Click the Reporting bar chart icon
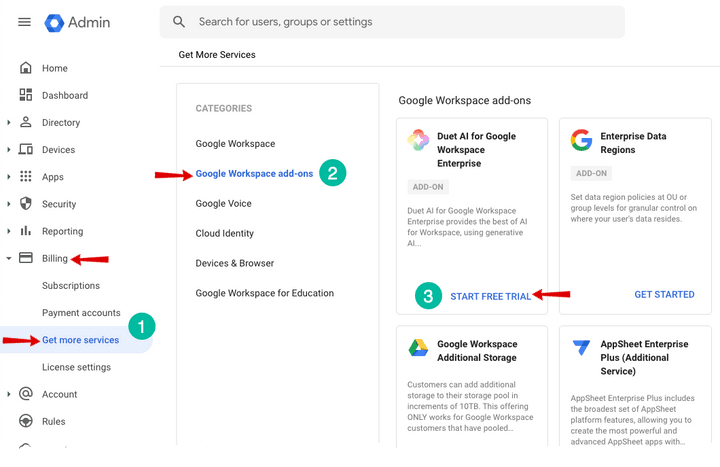The height and width of the screenshot is (467, 720). [26, 231]
